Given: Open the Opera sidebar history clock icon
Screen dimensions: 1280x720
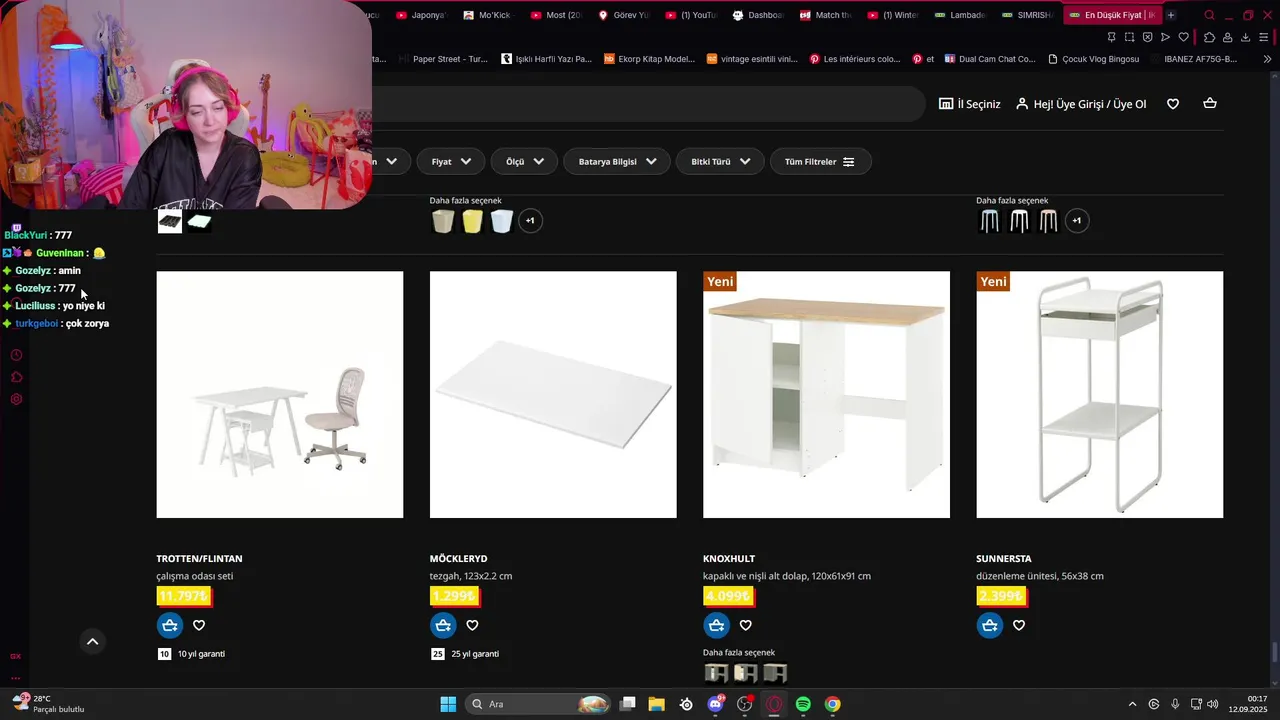Looking at the screenshot, I should pyautogui.click(x=16, y=355).
